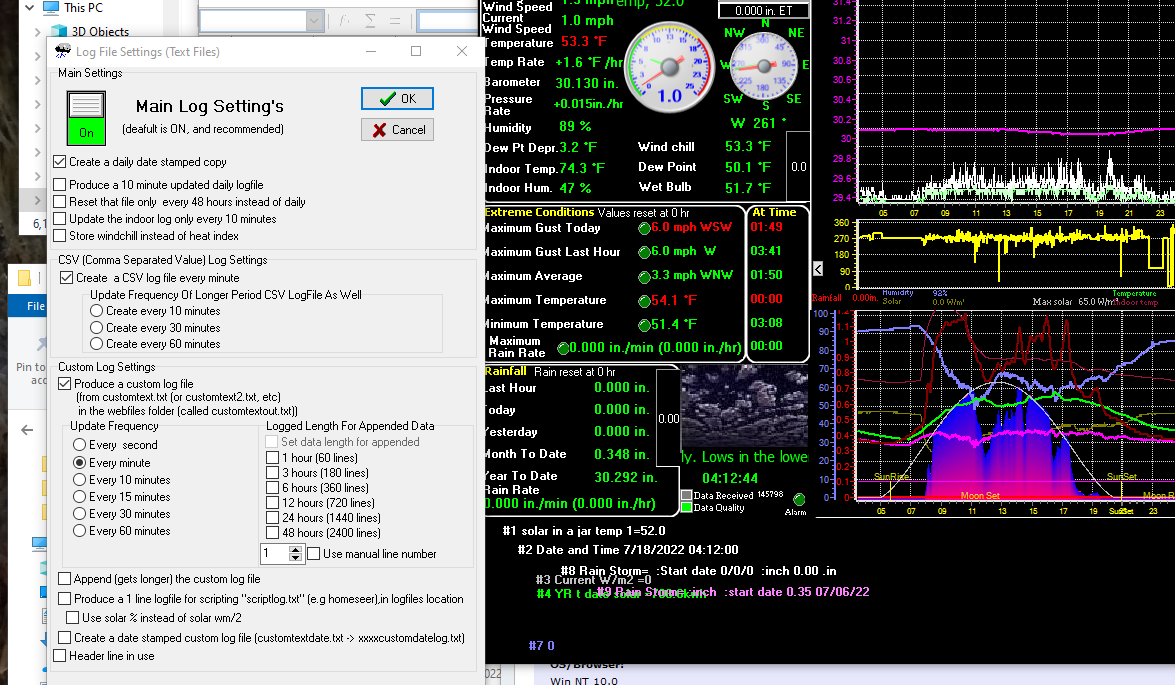Open the 3D Objects folder icon

[59, 31]
